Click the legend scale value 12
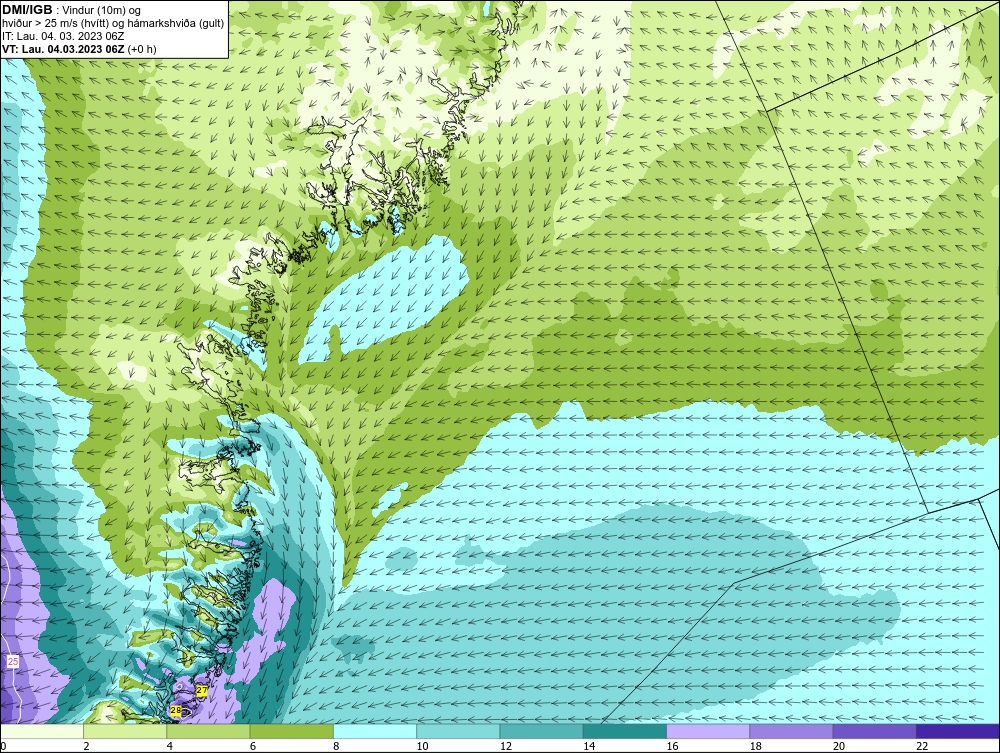 click(x=505, y=746)
